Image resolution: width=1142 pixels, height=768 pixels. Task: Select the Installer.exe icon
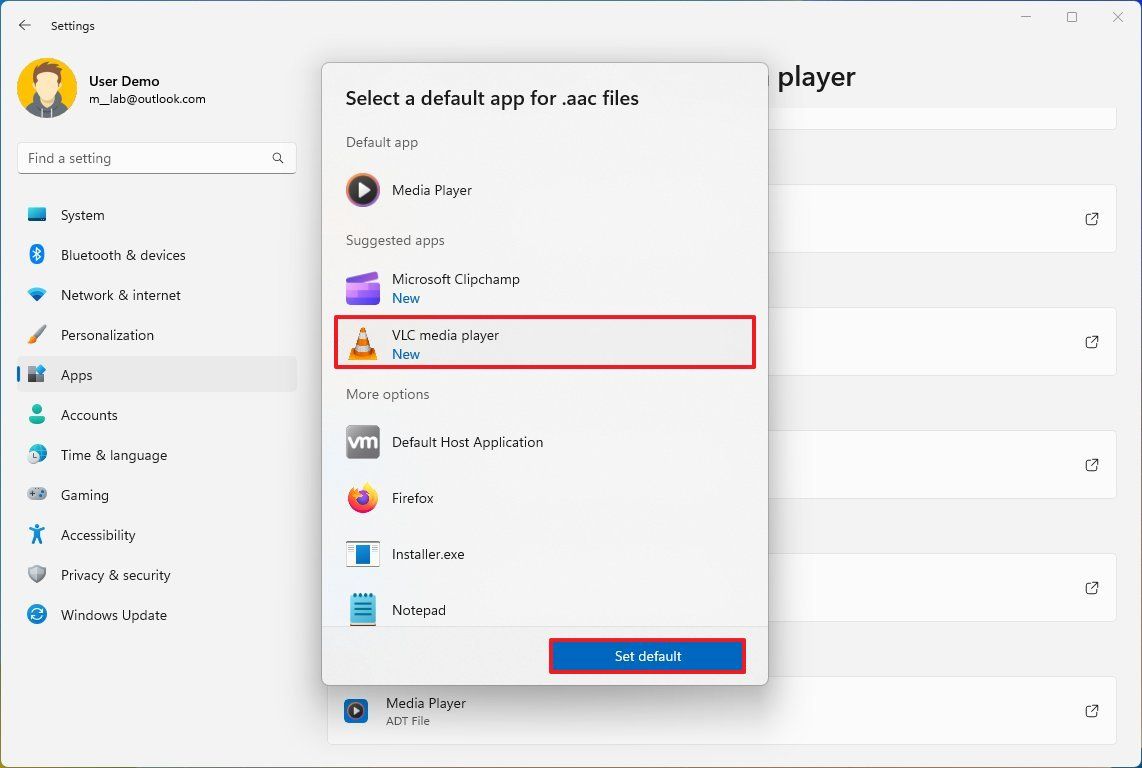(362, 554)
